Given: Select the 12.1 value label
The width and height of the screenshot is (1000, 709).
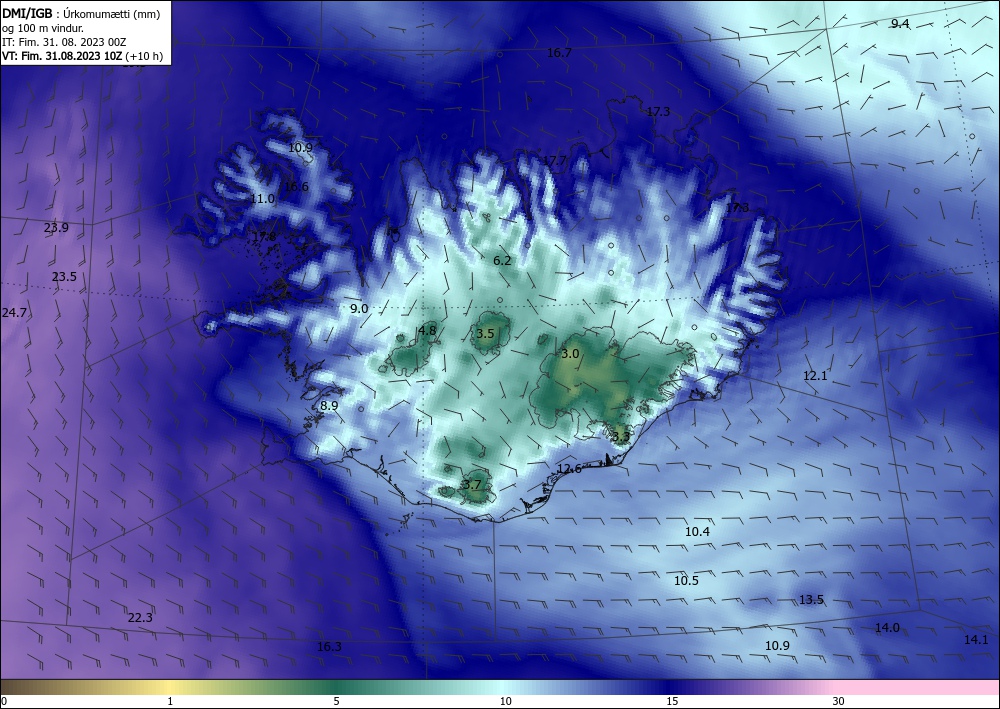Looking at the screenshot, I should click(815, 376).
